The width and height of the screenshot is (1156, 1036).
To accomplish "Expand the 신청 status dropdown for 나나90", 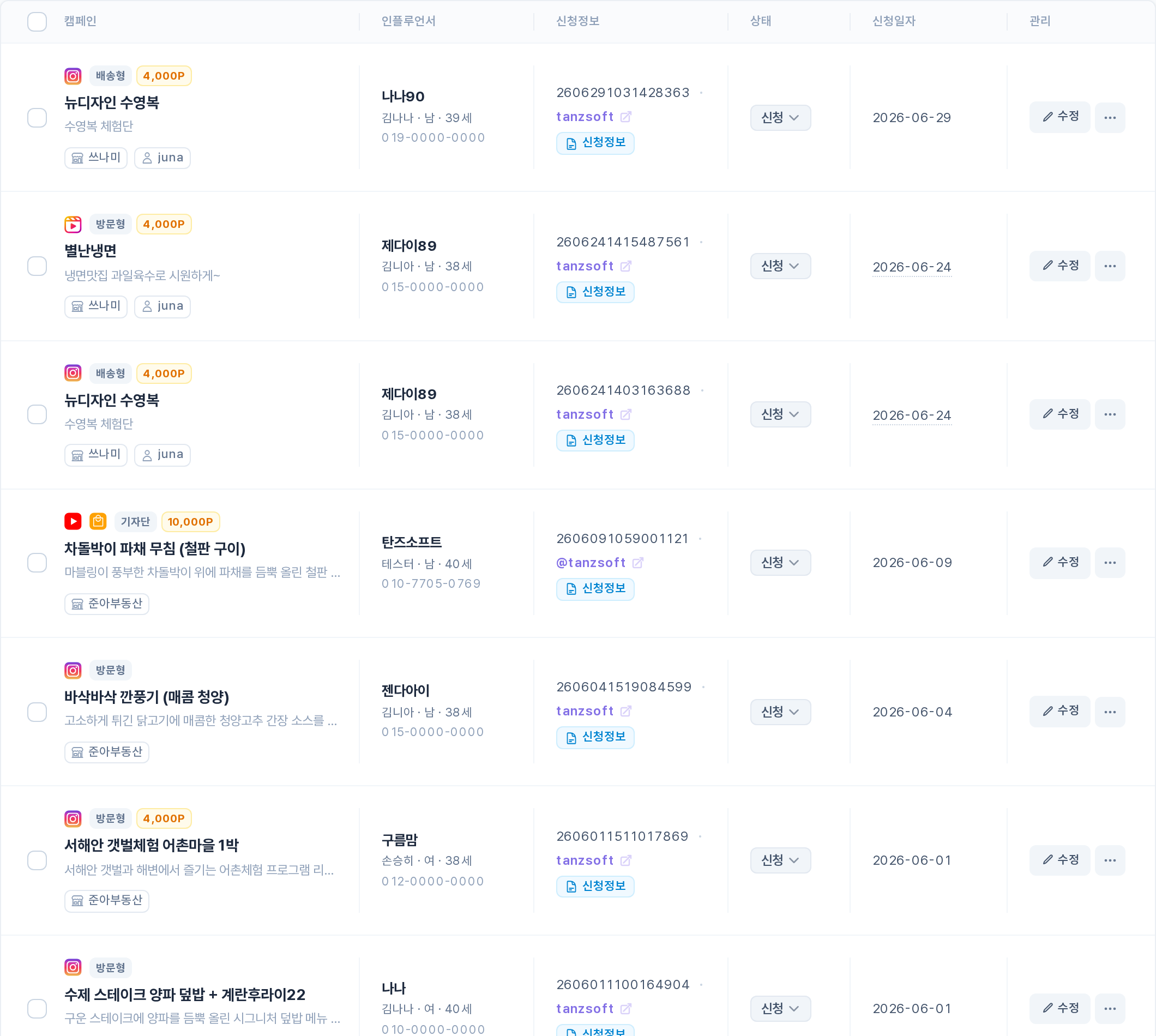I will [780, 118].
